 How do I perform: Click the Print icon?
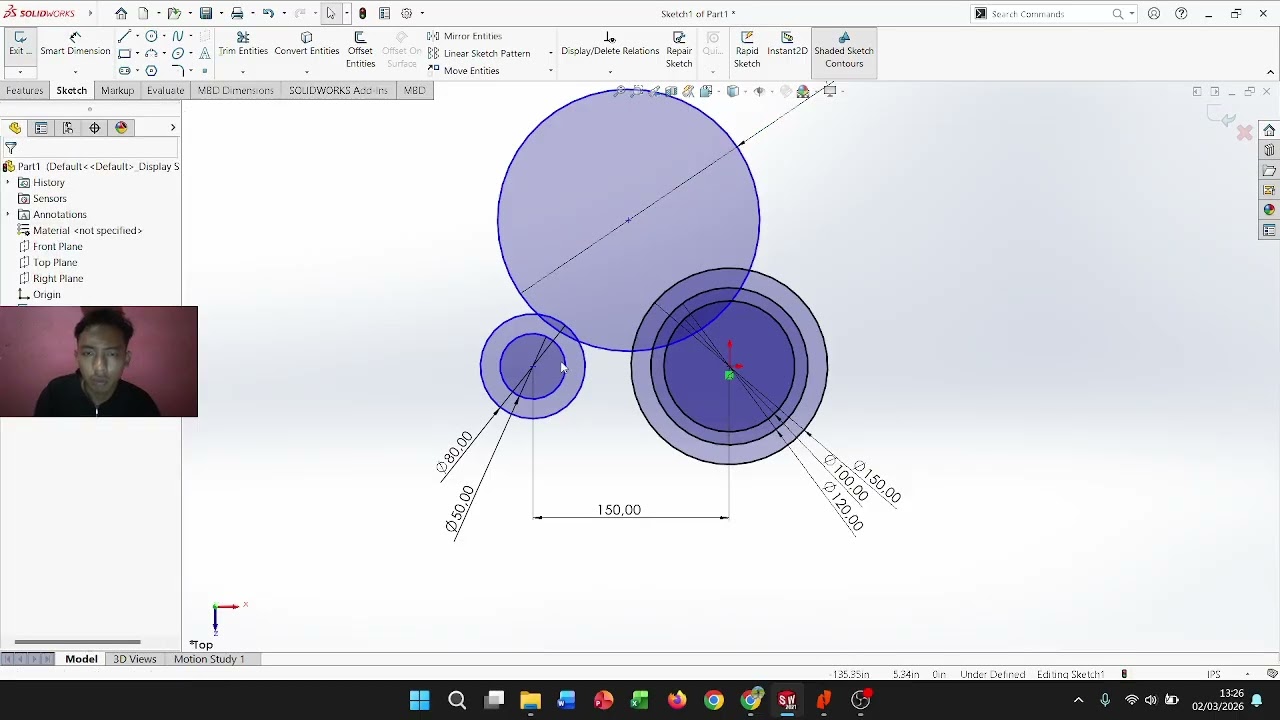[x=237, y=14]
